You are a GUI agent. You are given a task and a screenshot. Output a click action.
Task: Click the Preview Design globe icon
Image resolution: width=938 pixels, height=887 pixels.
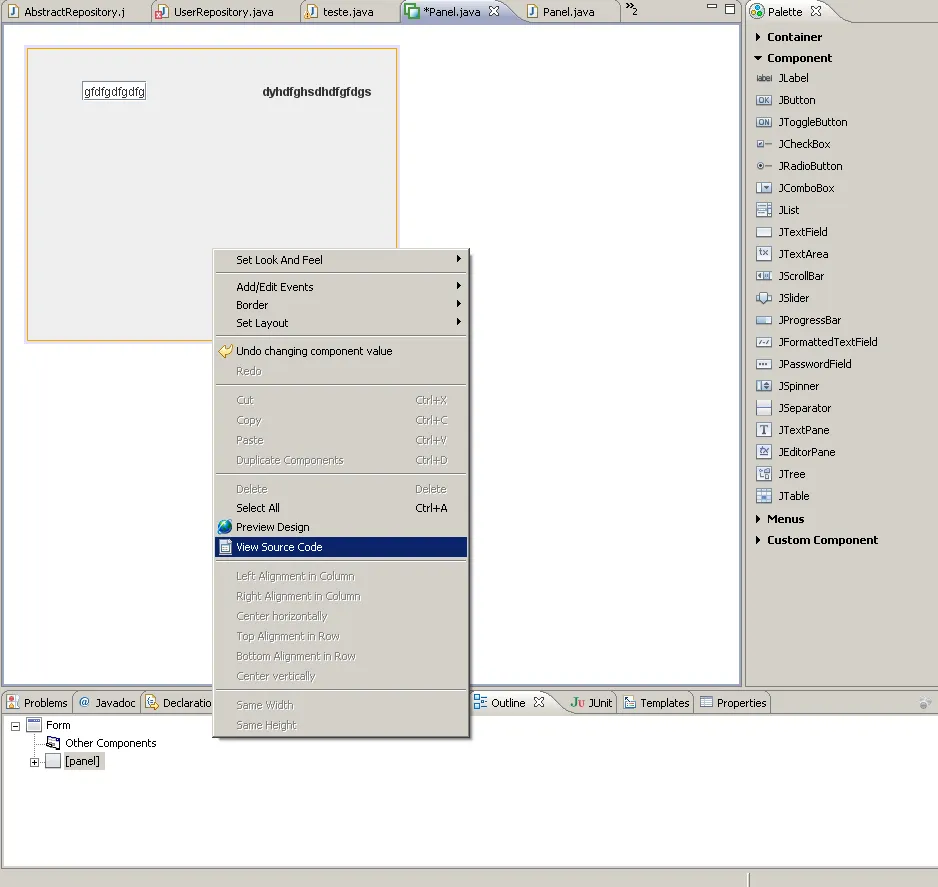click(x=225, y=527)
